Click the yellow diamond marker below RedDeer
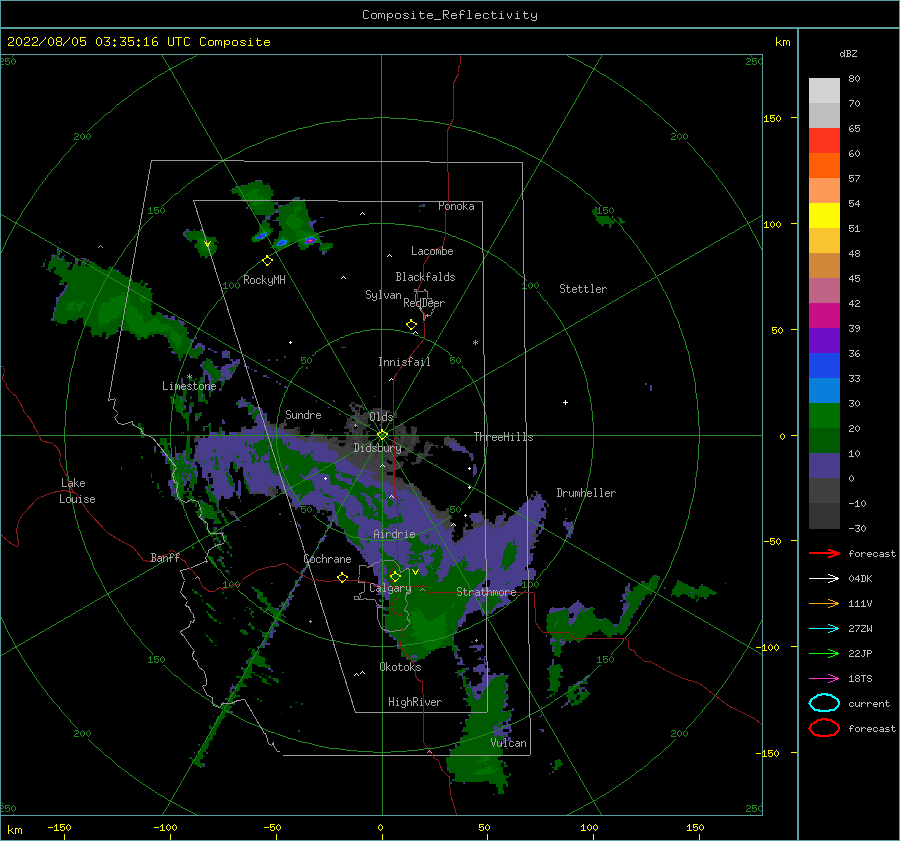 (411, 325)
